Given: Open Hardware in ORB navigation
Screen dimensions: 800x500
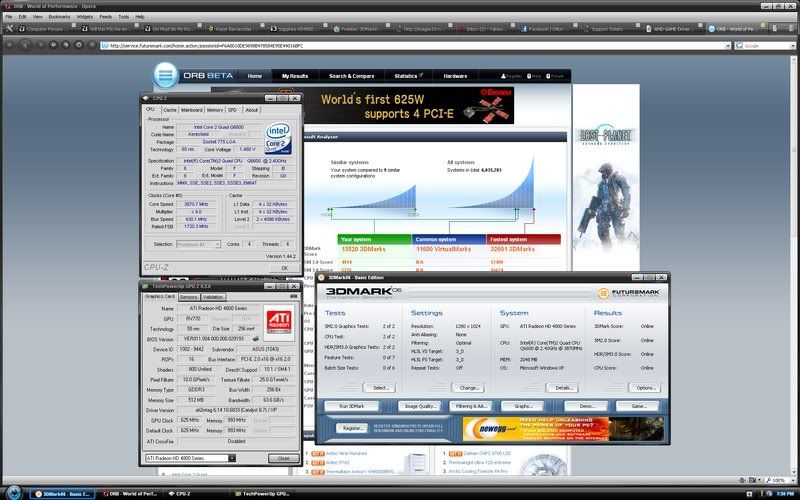Looking at the screenshot, I should (x=455, y=76).
